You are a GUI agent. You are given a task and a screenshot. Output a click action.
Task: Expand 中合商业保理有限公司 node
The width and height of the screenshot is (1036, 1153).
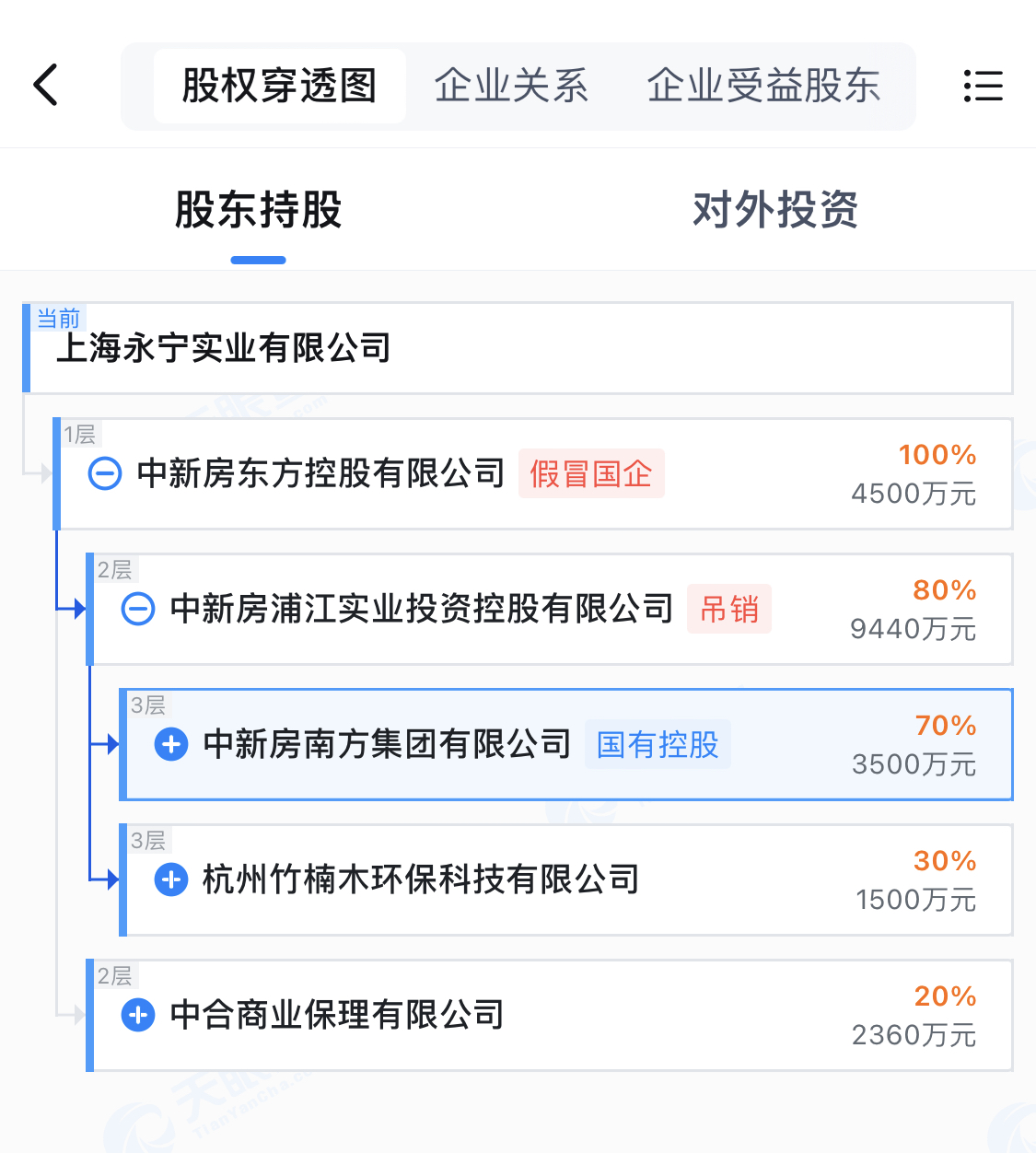point(138,1015)
